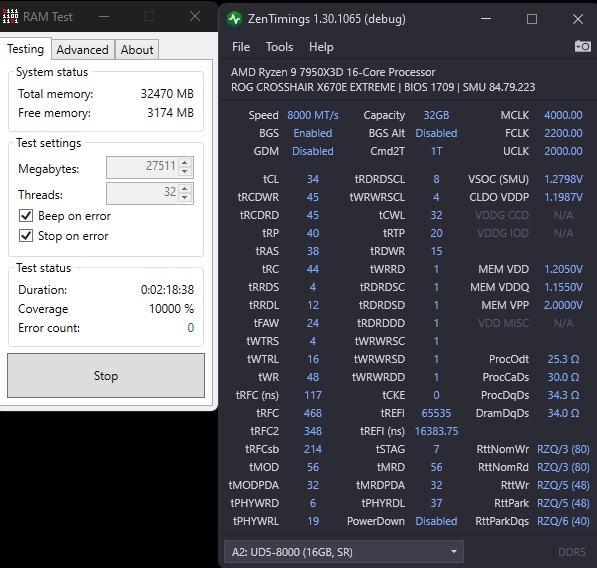Image resolution: width=597 pixels, height=568 pixels.
Task: Open the File menu in ZenTimings
Action: (x=241, y=47)
